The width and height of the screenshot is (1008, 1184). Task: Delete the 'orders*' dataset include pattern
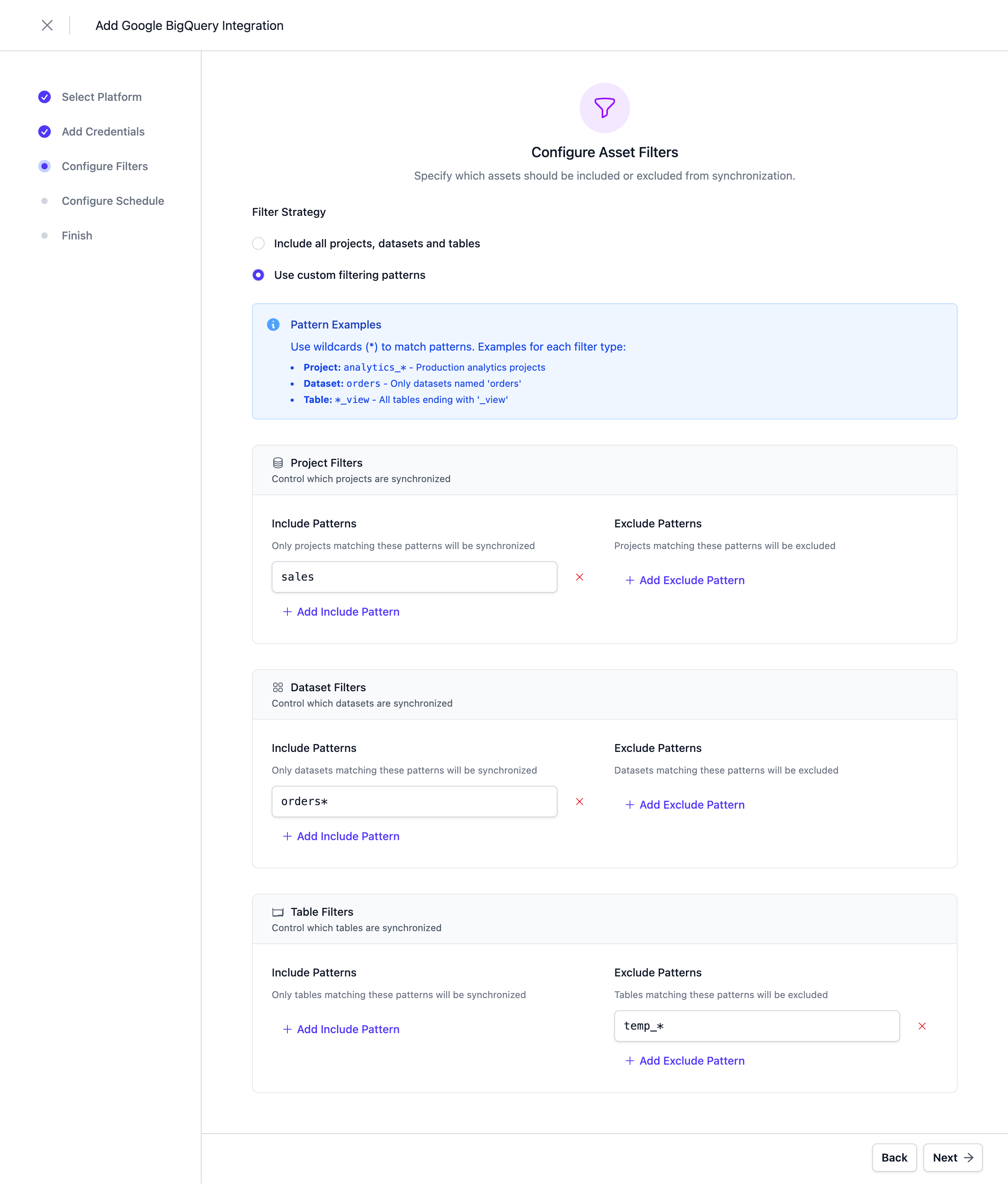[579, 802]
